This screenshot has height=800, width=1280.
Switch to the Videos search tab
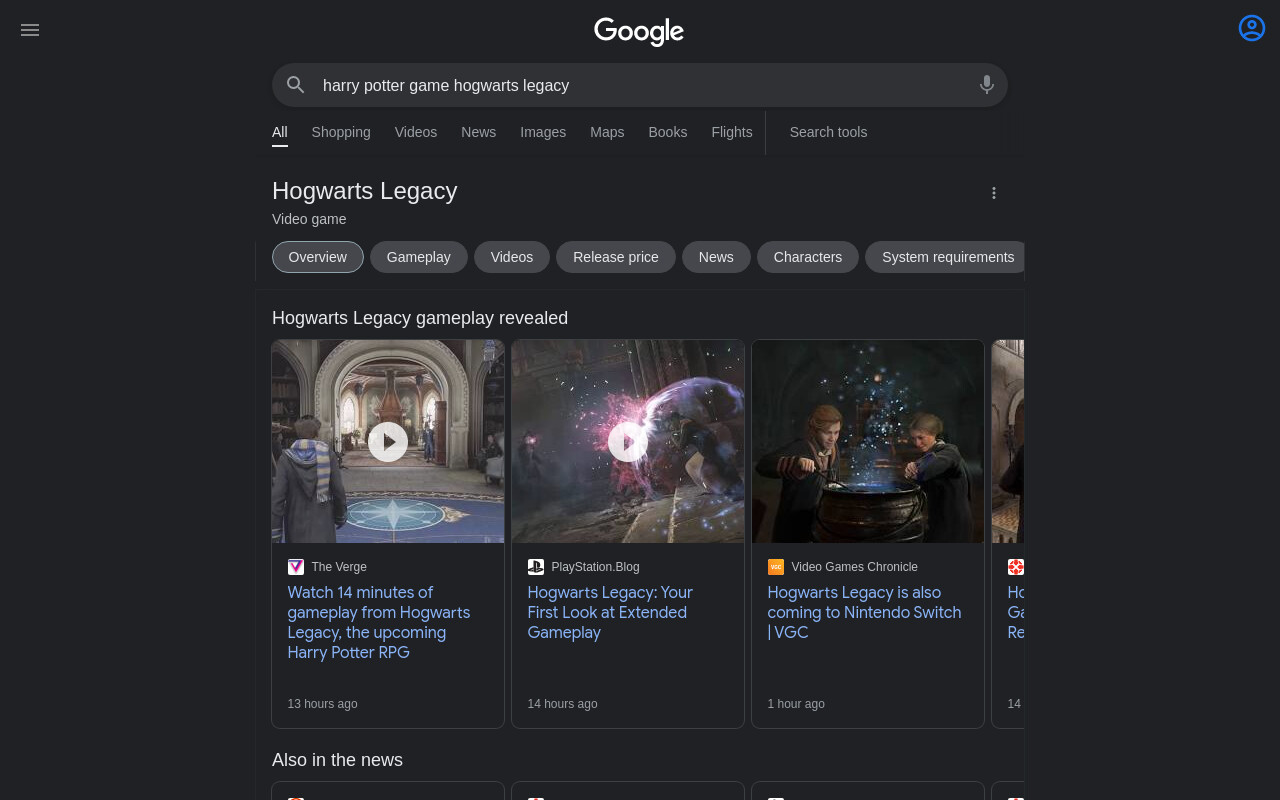point(416,132)
